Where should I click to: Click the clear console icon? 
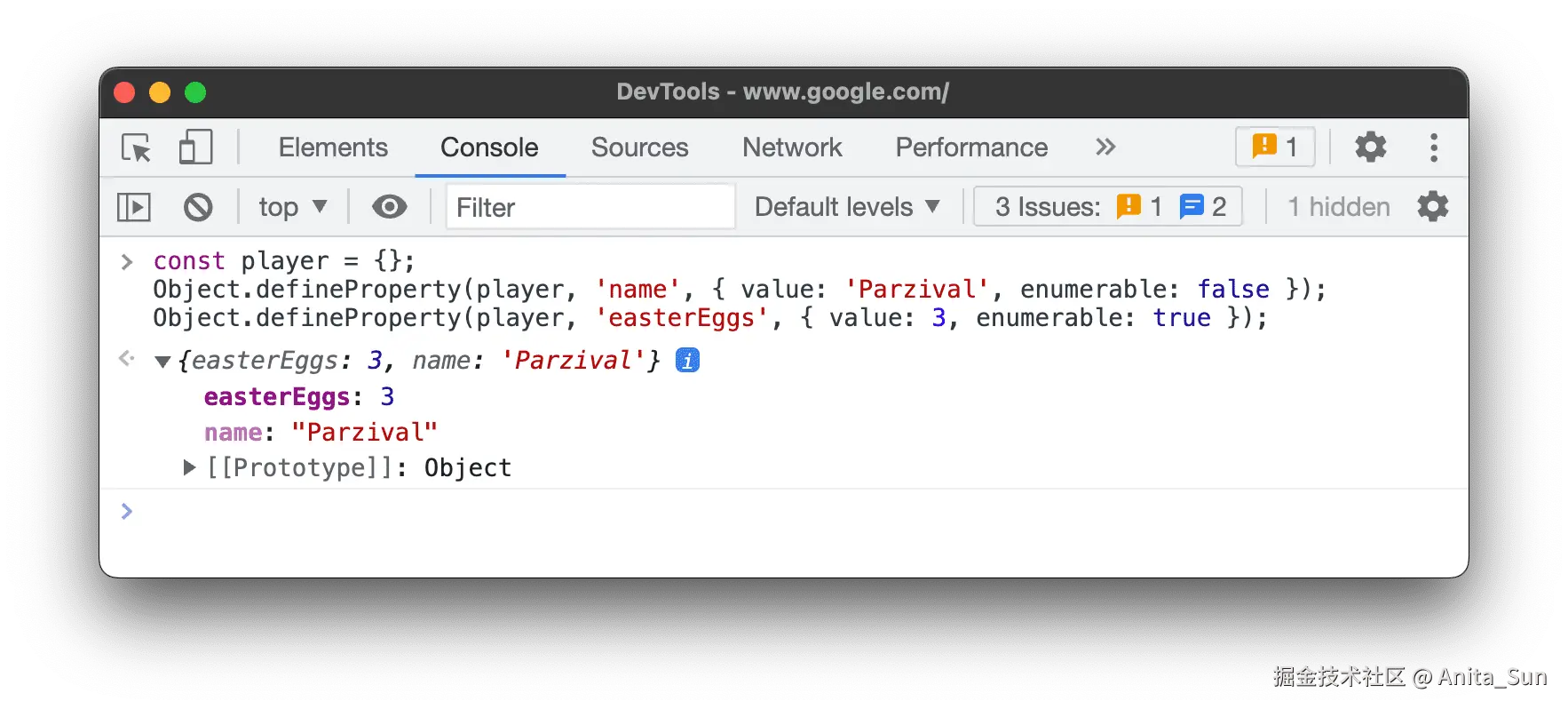198,207
